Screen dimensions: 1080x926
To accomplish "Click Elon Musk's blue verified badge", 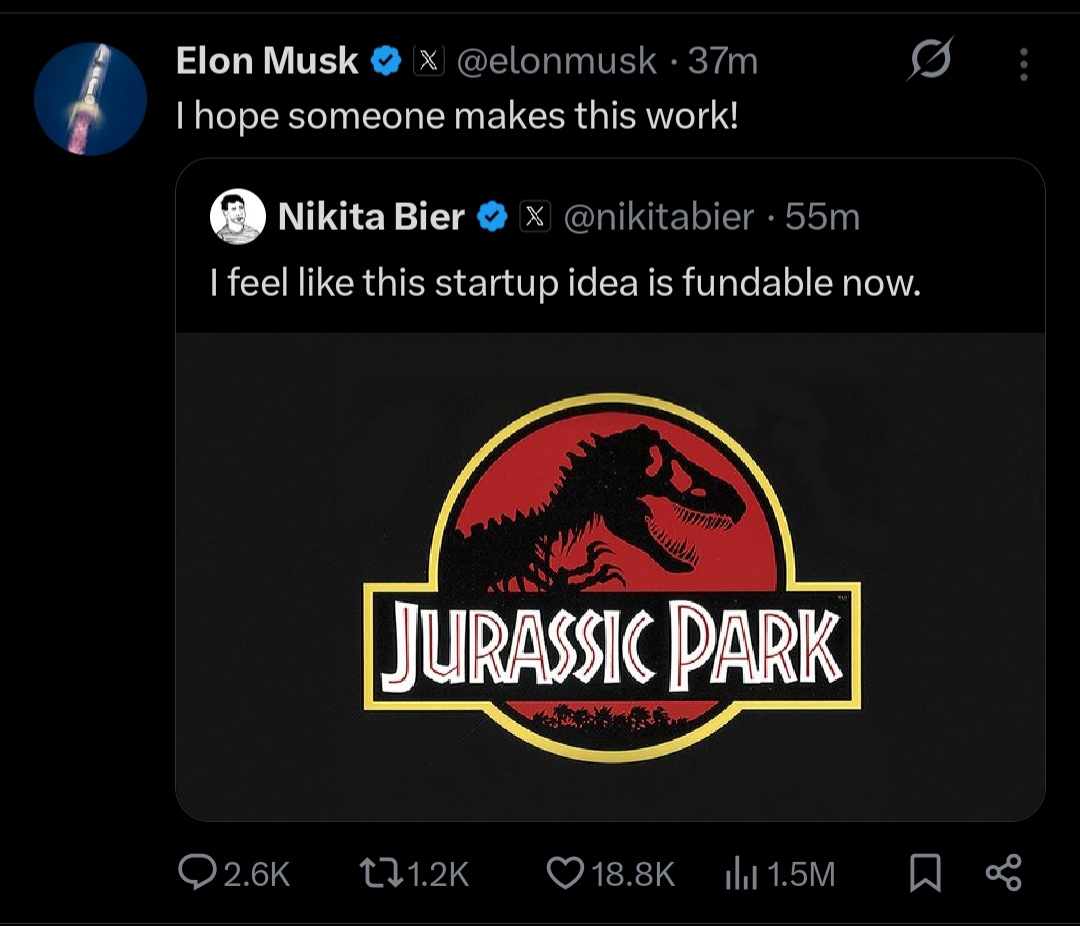I will 385,61.
